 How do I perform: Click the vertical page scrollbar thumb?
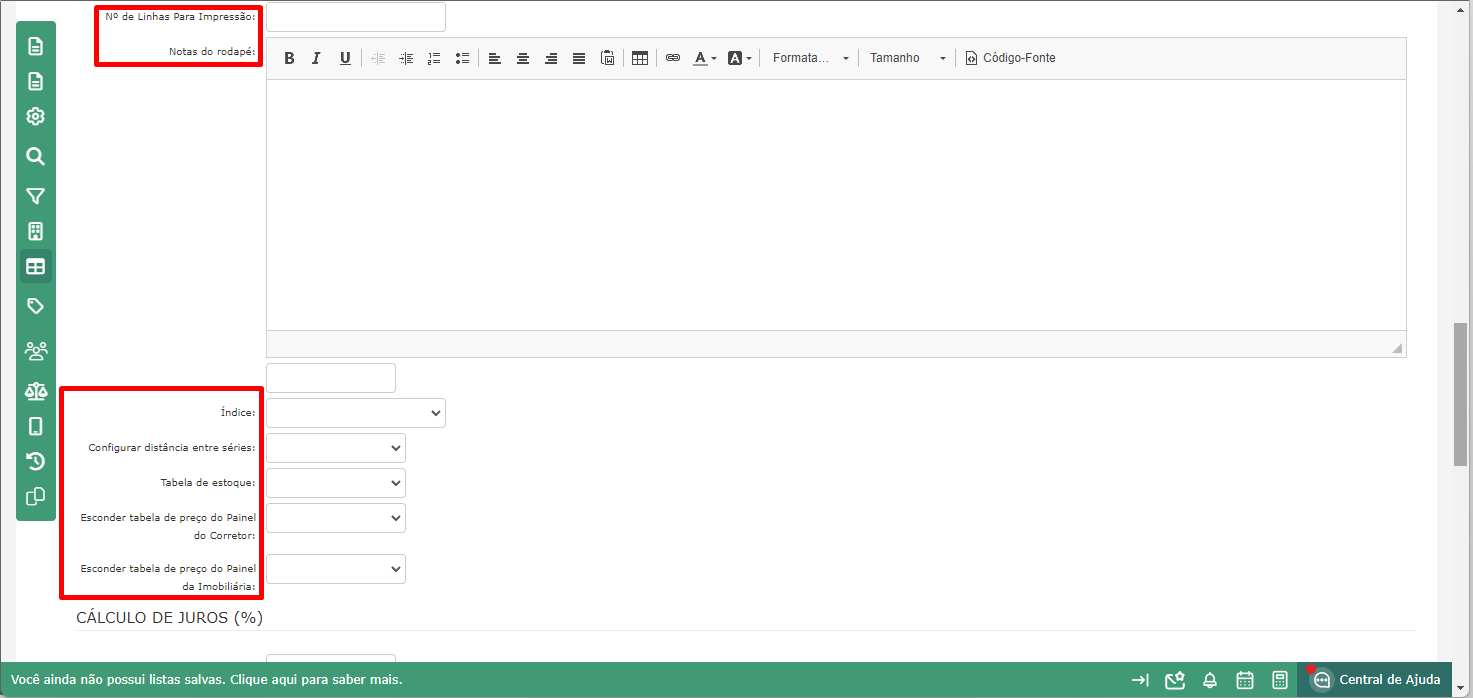pos(1461,394)
